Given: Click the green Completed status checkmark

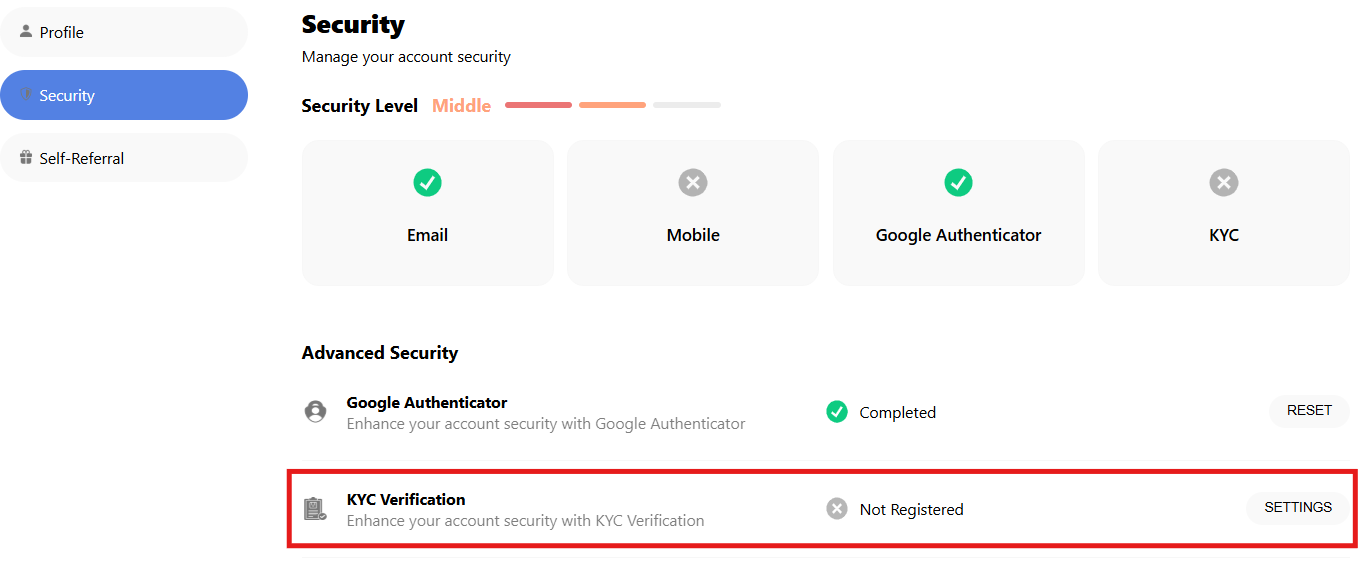Looking at the screenshot, I should 837,412.
